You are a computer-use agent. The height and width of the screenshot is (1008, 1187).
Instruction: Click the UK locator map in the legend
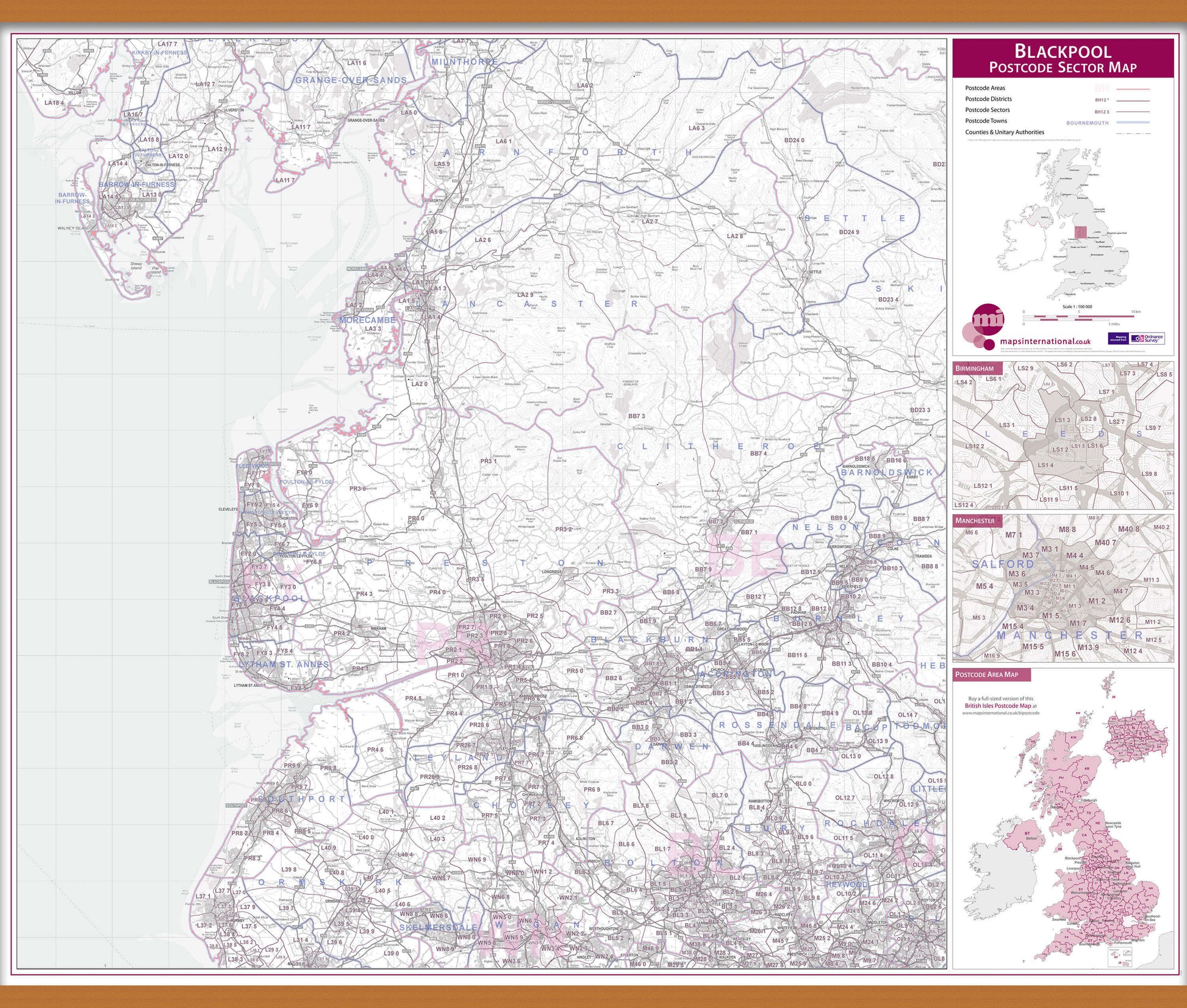(1063, 223)
